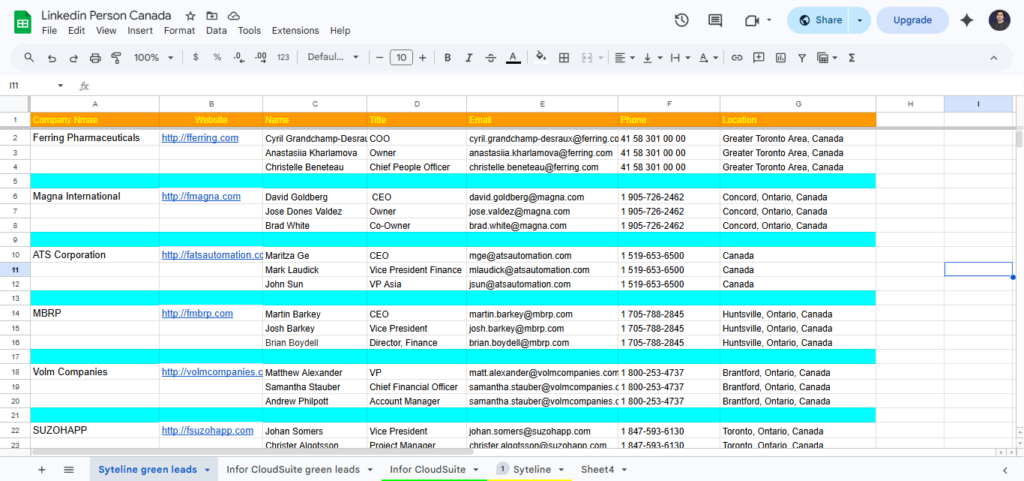This screenshot has width=1024, height=481.
Task: Open the Extensions menu
Action: (x=295, y=31)
